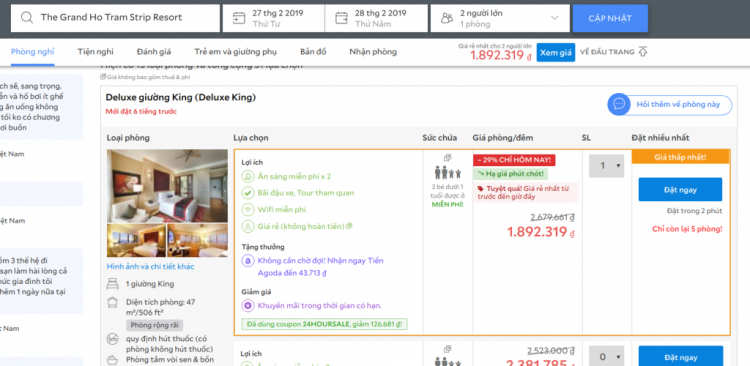Click the back-to-top arrow icon
Screen dimensions: 750x366
pyautogui.click(x=643, y=52)
